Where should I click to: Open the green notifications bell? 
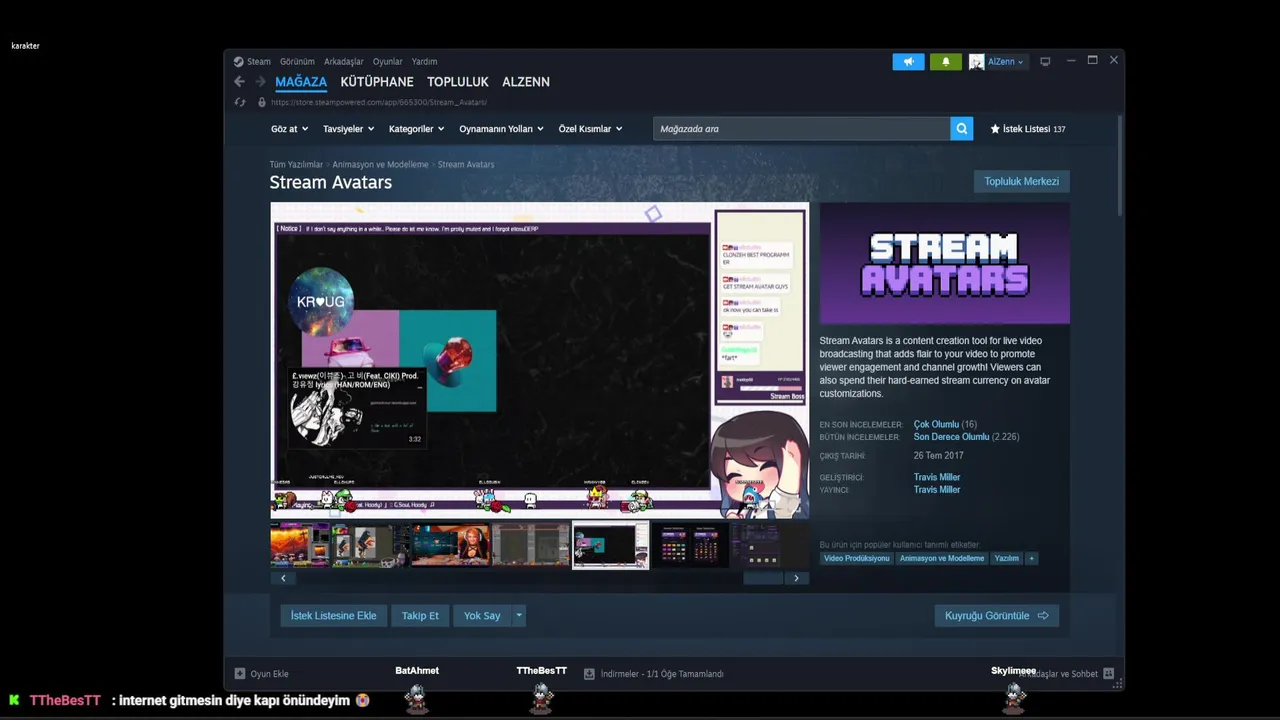click(x=946, y=62)
